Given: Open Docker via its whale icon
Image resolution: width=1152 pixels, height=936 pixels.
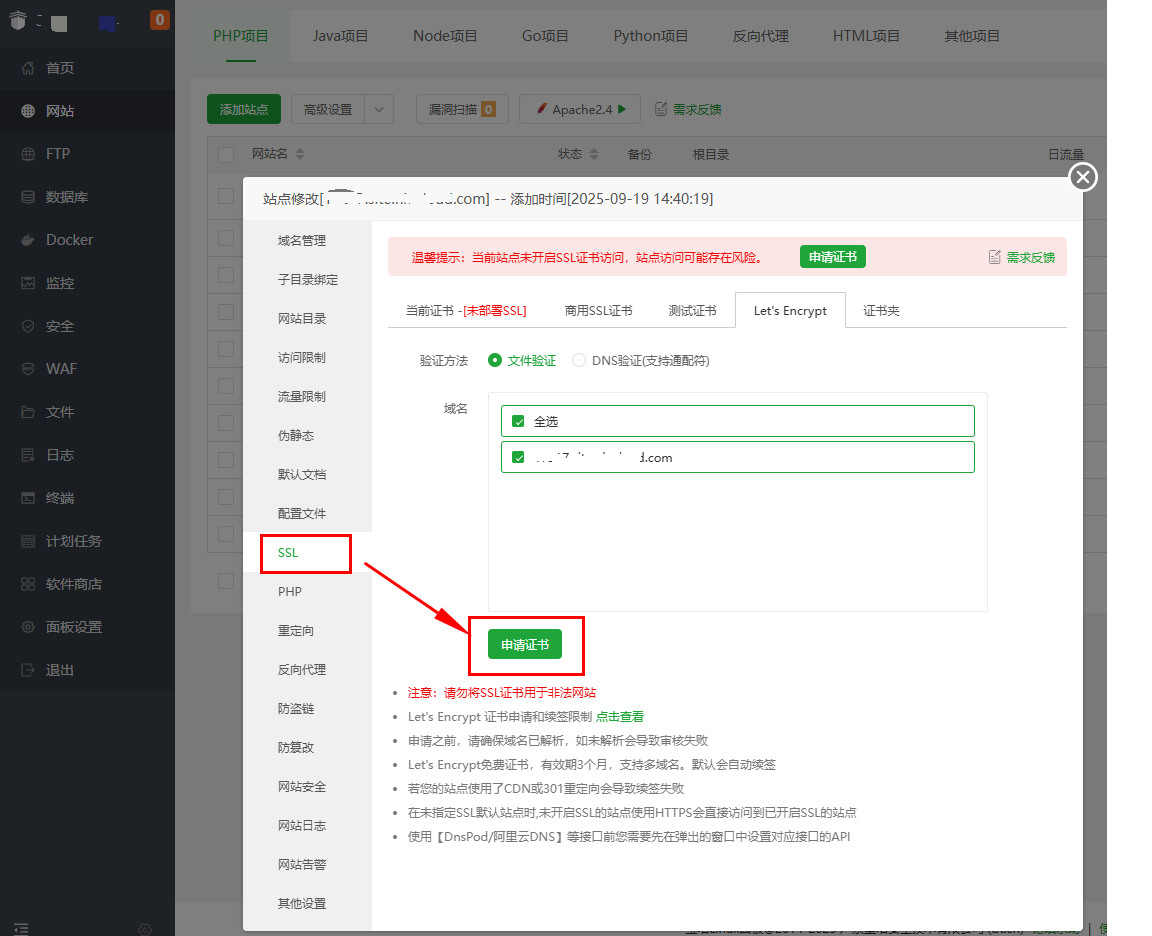Looking at the screenshot, I should pyautogui.click(x=28, y=240).
